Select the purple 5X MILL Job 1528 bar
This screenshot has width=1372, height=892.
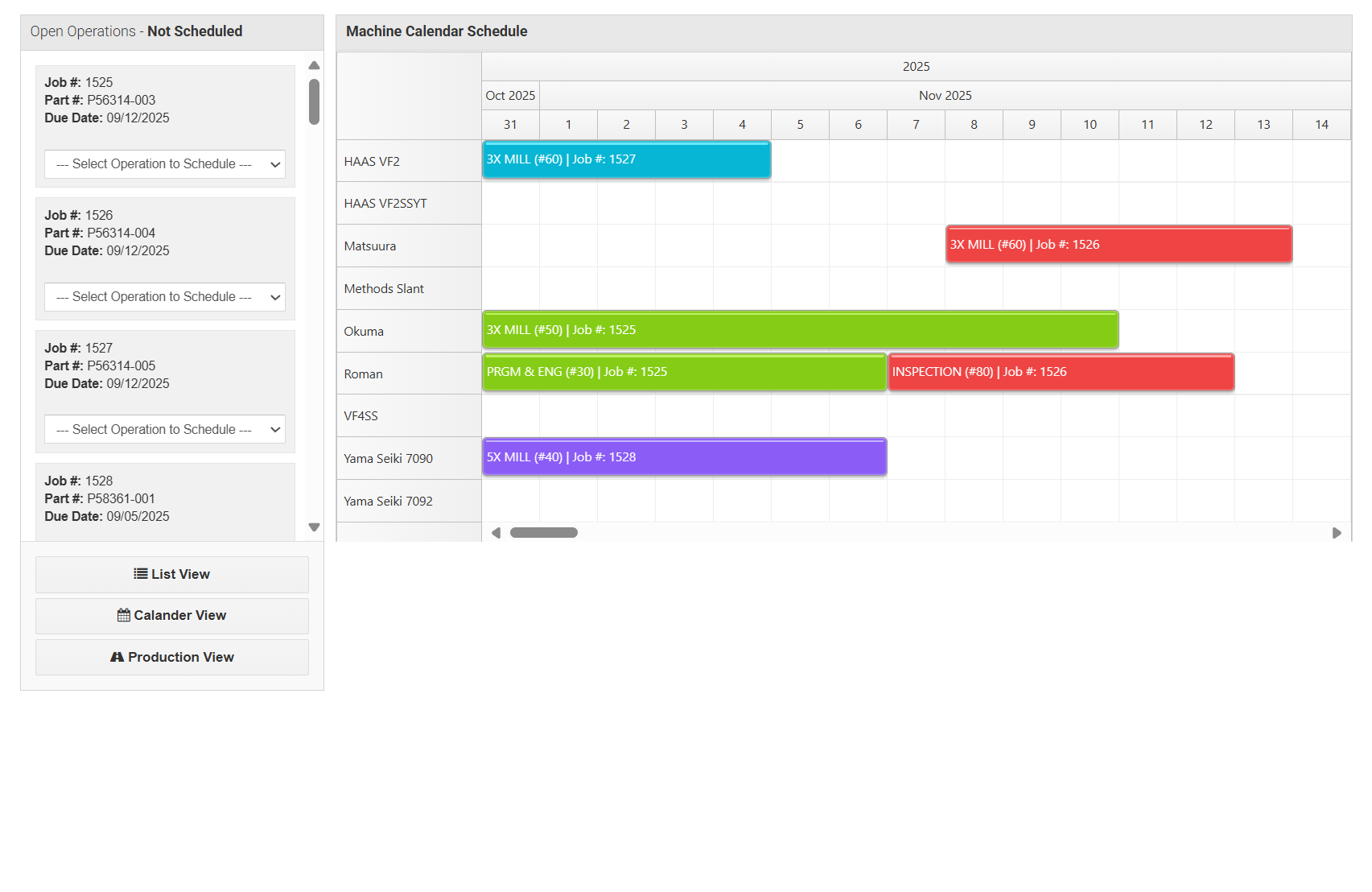click(682, 456)
